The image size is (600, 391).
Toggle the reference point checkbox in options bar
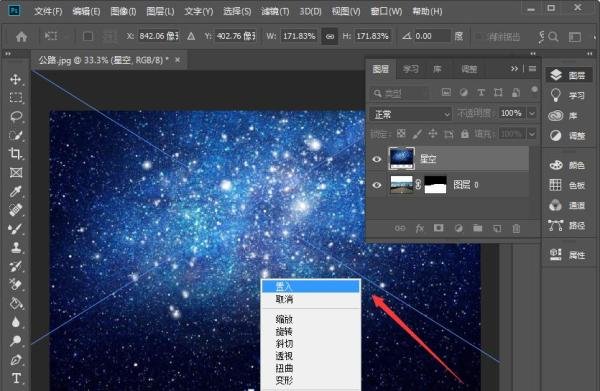coord(88,36)
